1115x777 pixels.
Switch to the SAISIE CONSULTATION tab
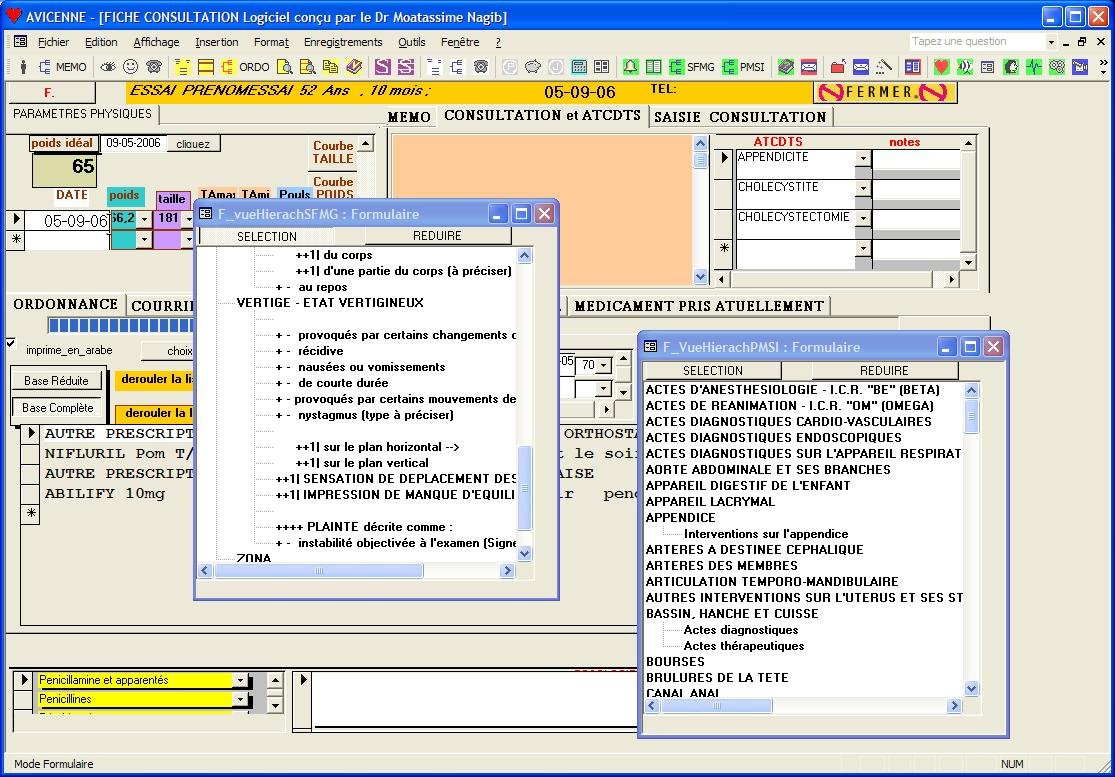click(x=740, y=116)
